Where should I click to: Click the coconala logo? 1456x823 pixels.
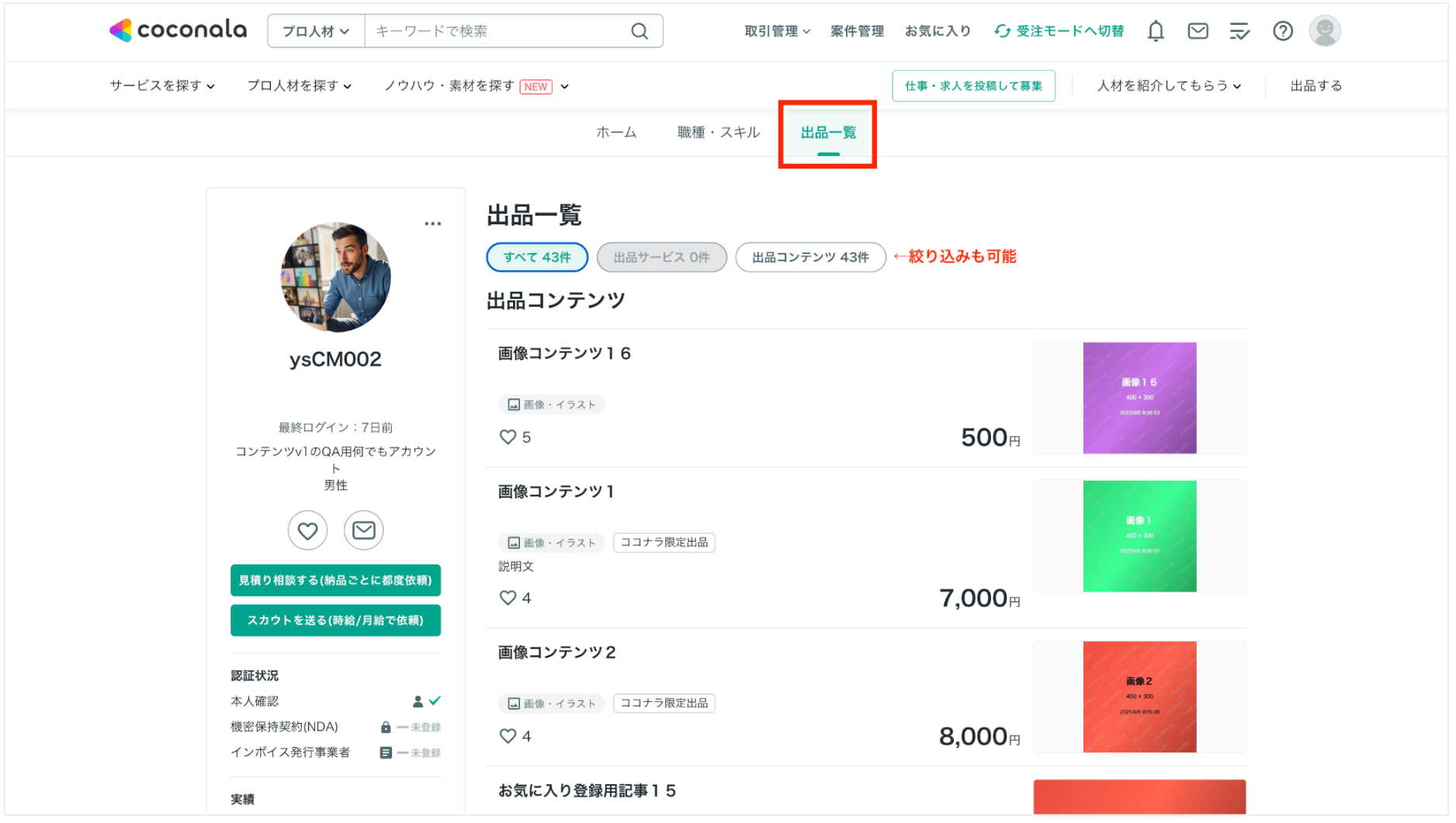pyautogui.click(x=178, y=30)
